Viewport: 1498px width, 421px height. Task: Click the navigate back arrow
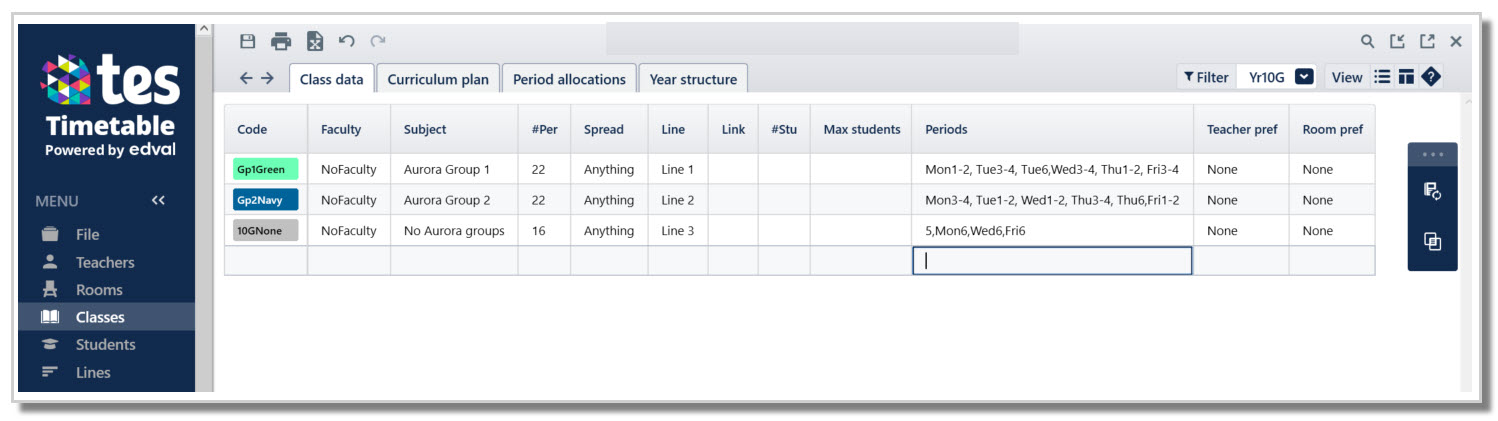[246, 78]
